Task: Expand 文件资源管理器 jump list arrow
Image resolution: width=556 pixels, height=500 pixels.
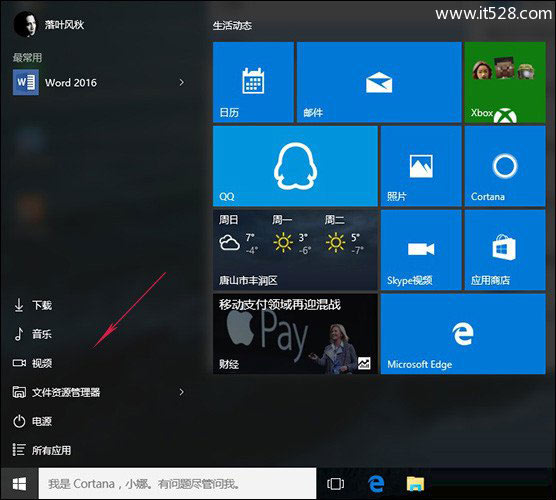Action: point(182,392)
